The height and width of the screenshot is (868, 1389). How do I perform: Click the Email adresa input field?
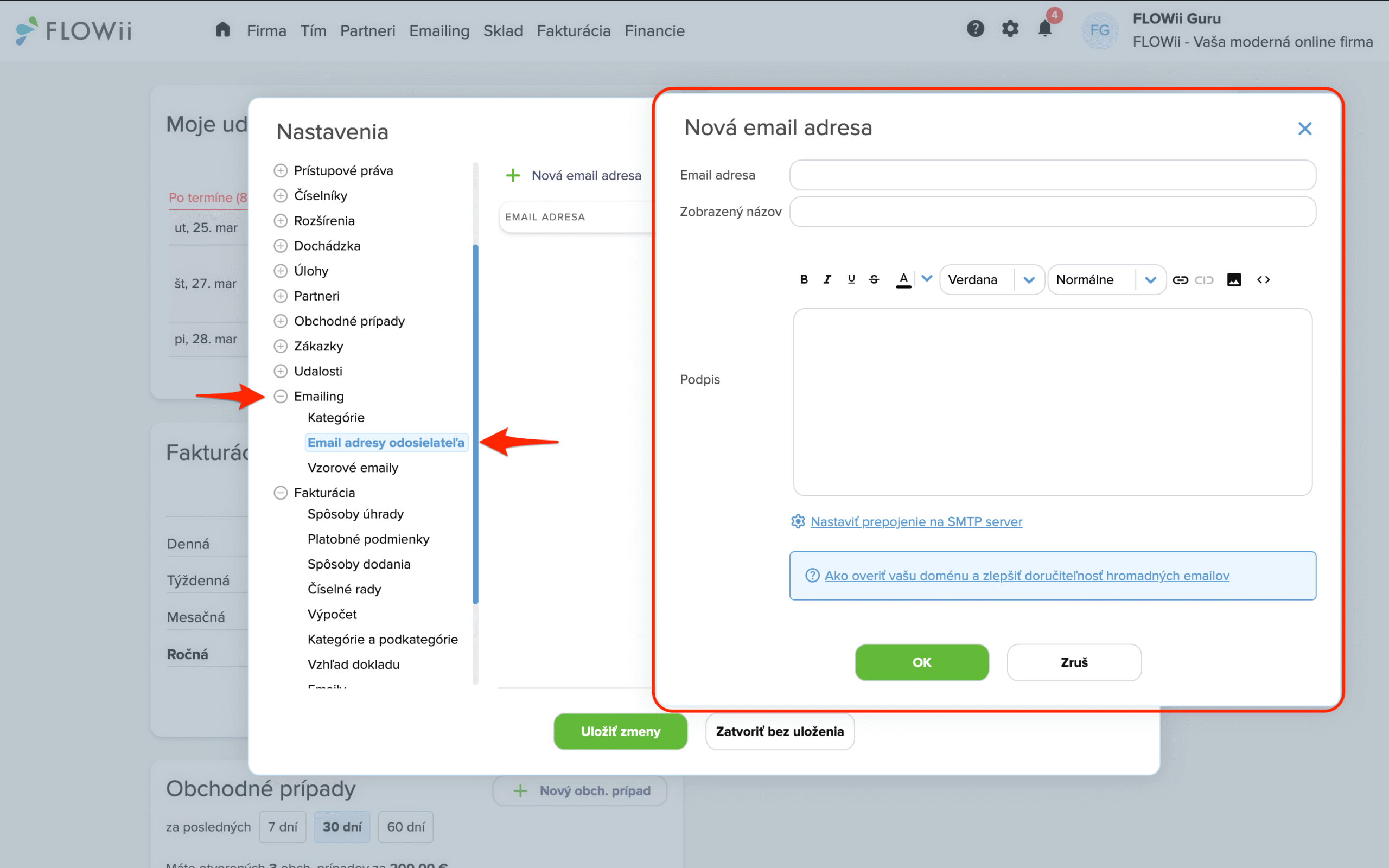1052,175
